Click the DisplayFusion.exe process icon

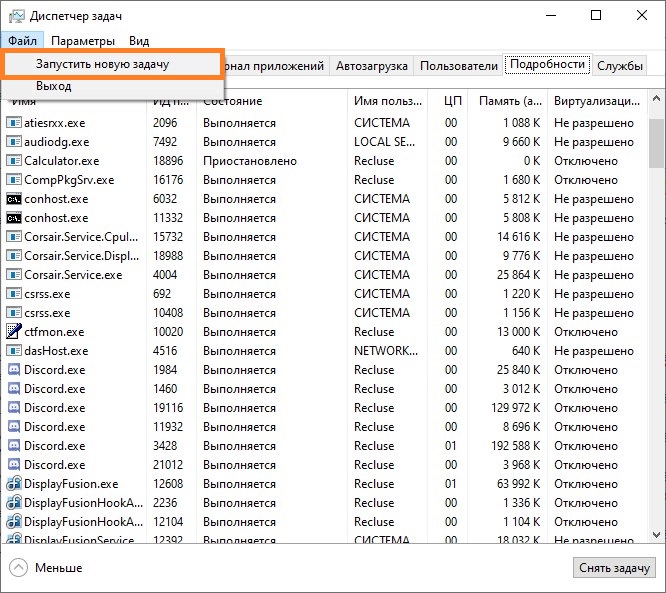pyautogui.click(x=14, y=483)
